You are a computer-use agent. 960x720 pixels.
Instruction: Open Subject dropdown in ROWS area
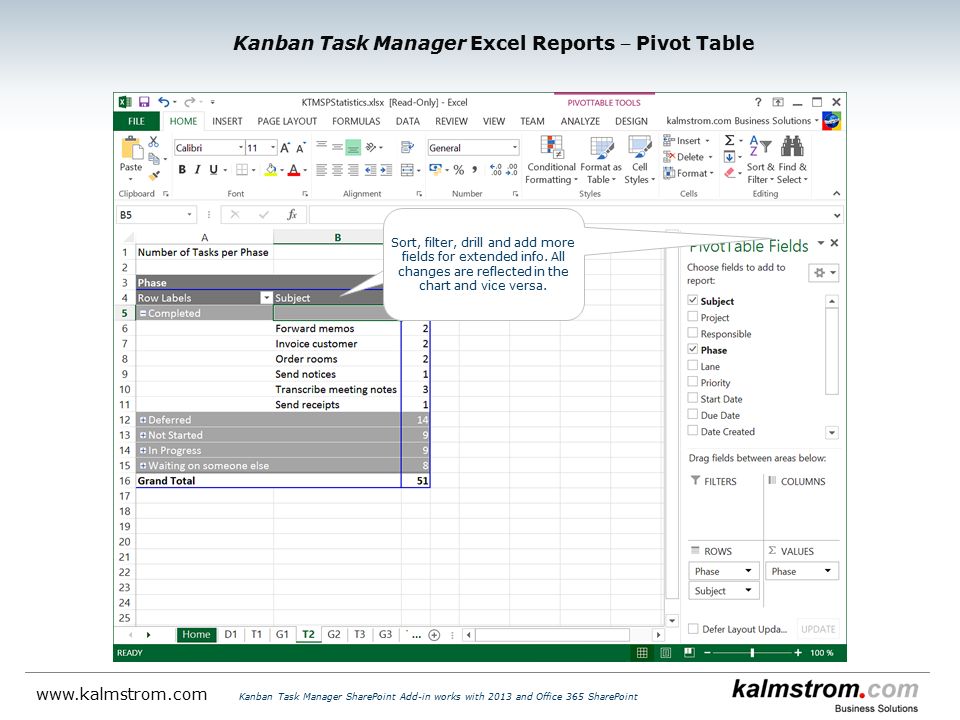pos(748,590)
